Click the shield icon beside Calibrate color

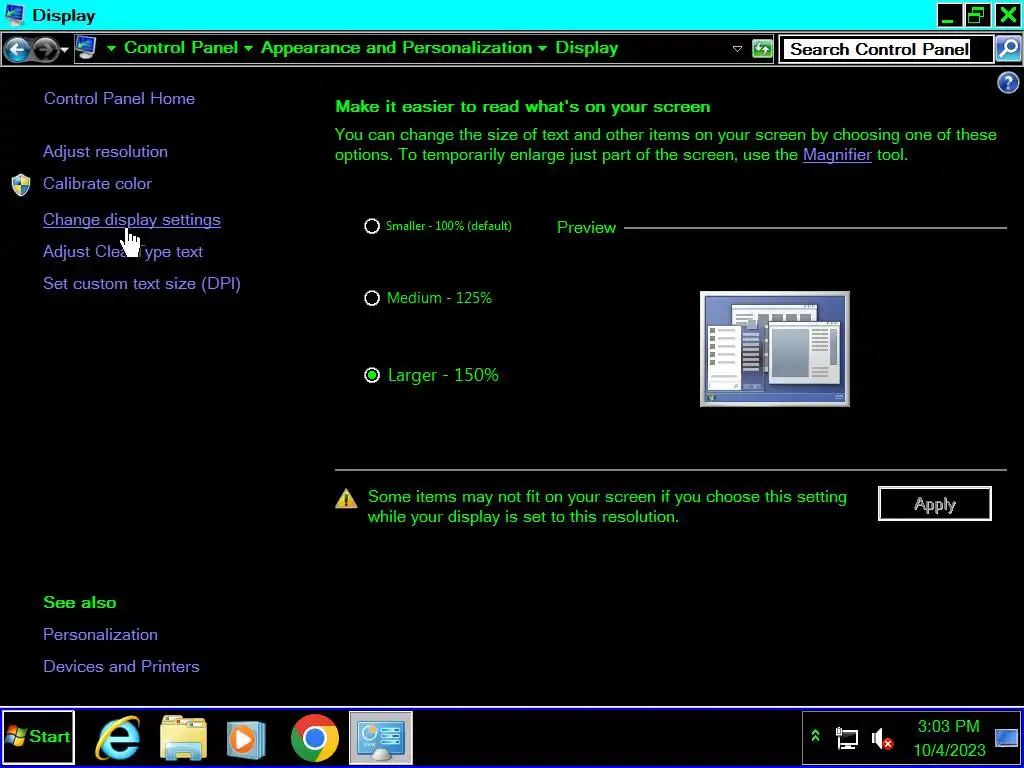21,185
